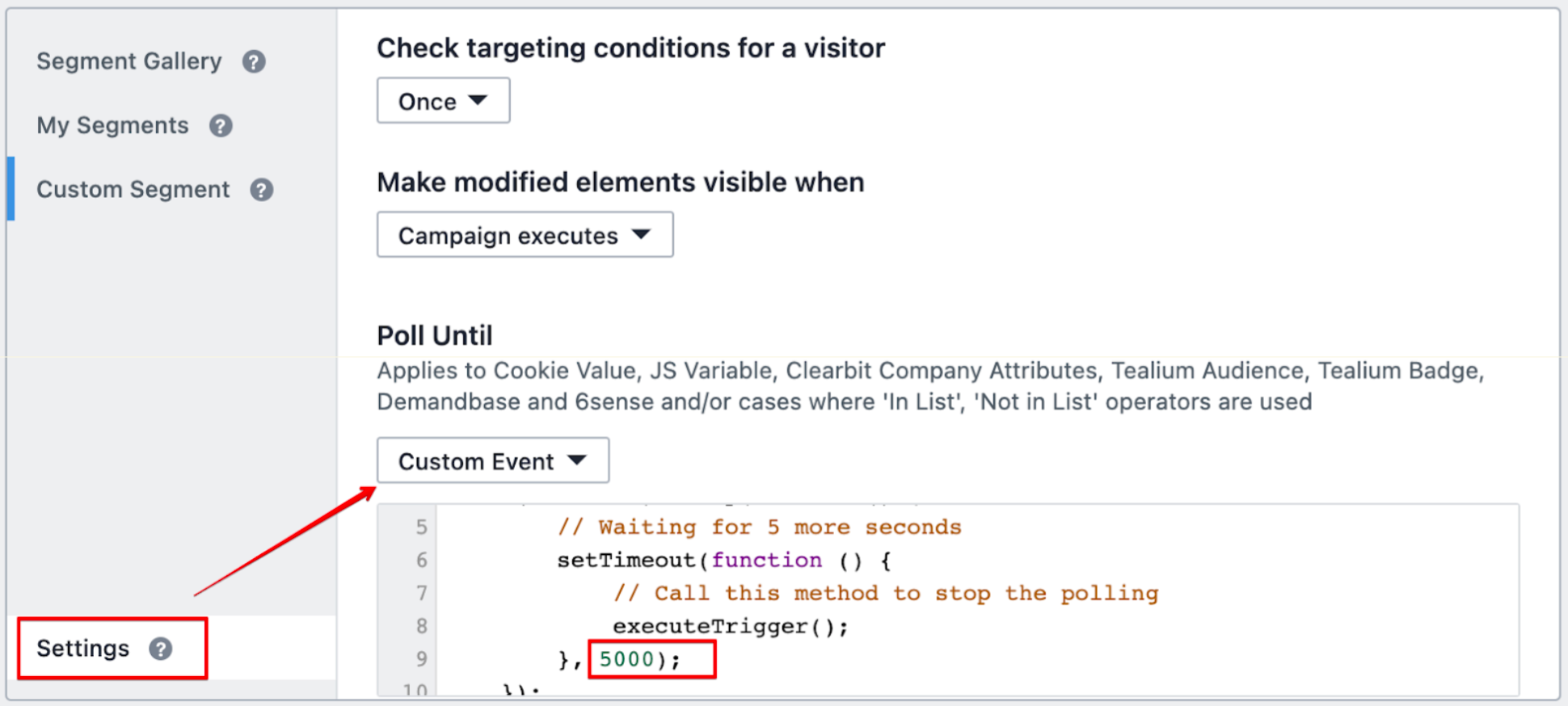Click help icon beside Segment Gallery
1568x706 pixels.
point(254,62)
